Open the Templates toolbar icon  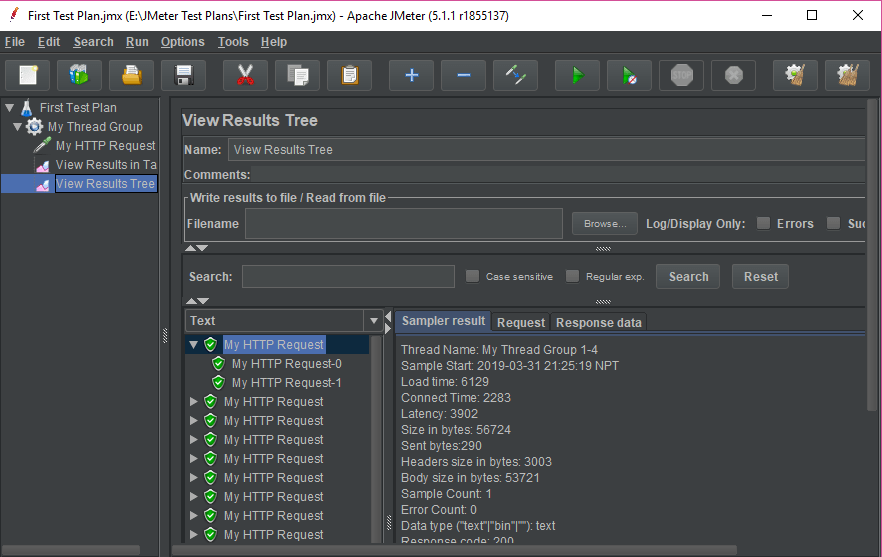pos(79,75)
